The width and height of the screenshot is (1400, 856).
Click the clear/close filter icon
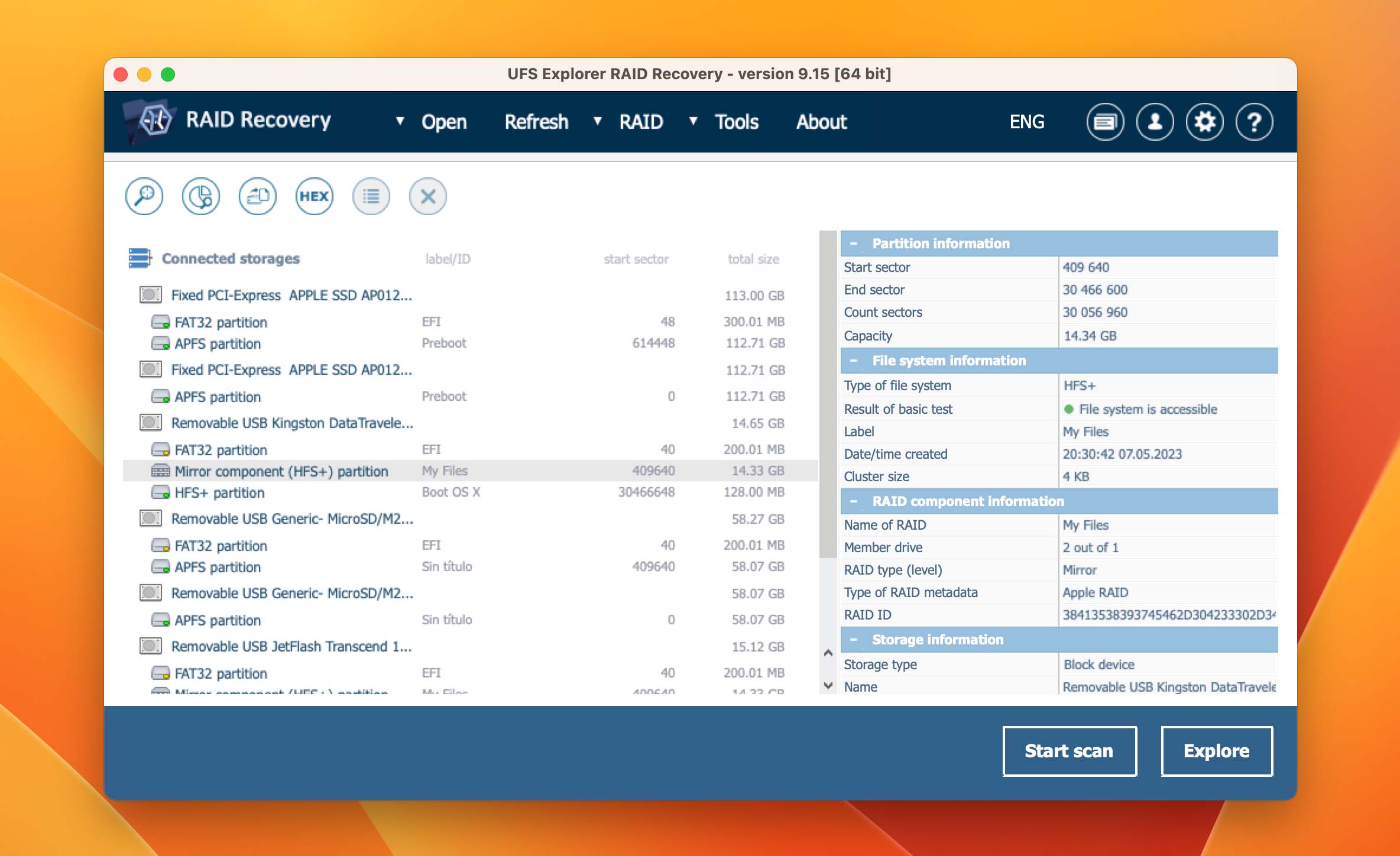[427, 195]
